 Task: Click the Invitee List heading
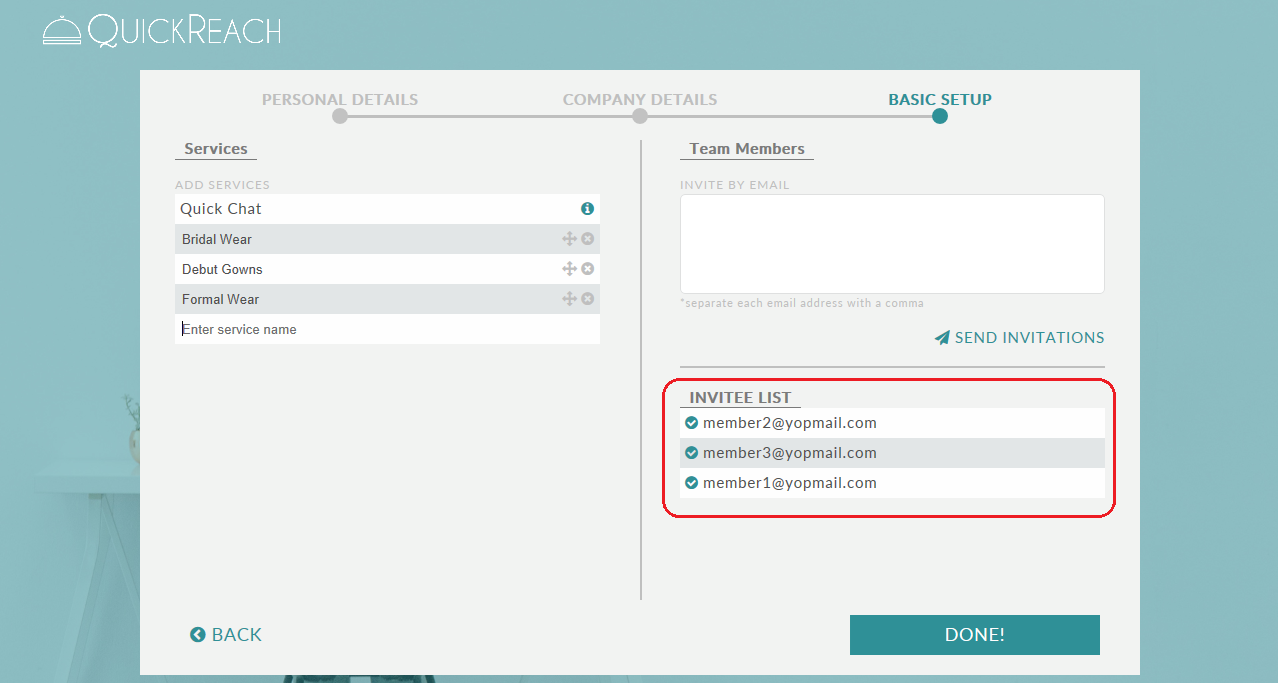click(x=740, y=397)
